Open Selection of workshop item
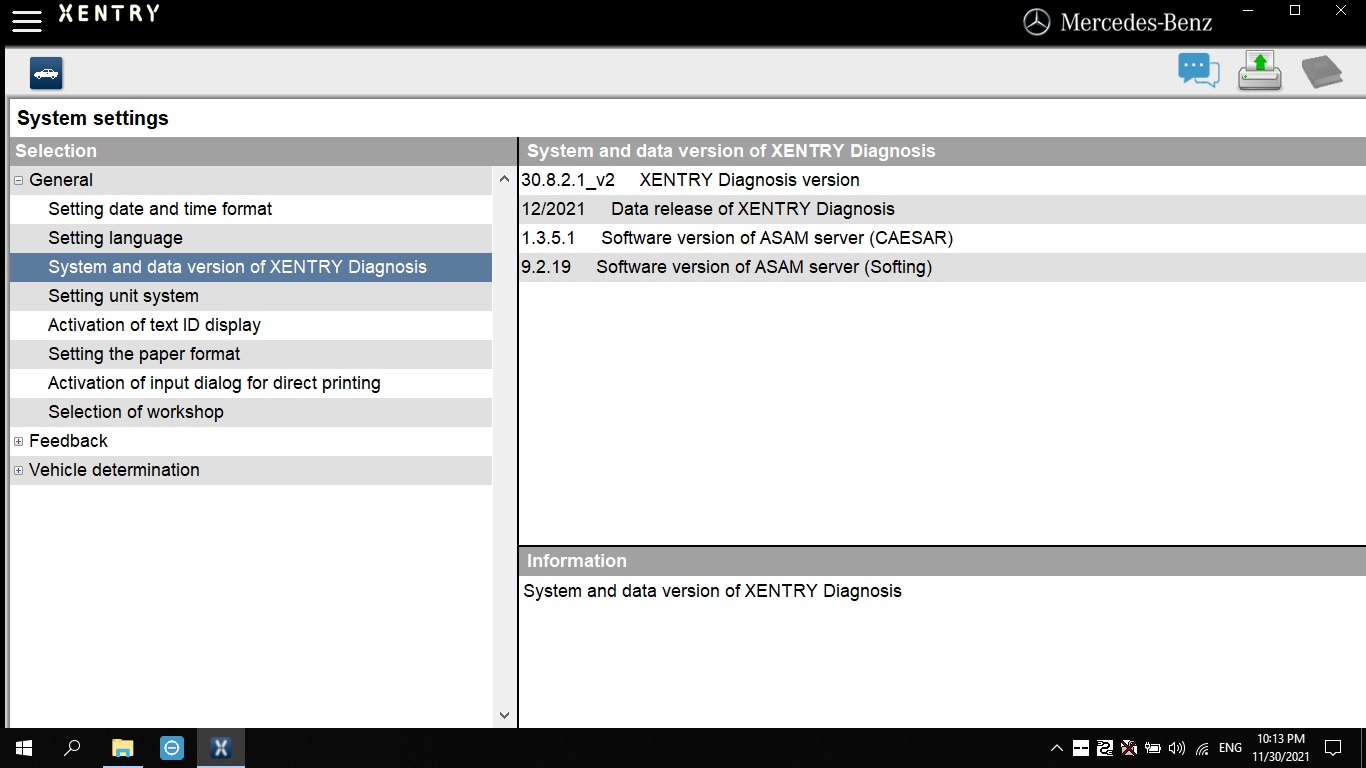The height and width of the screenshot is (768, 1366). tap(136, 412)
